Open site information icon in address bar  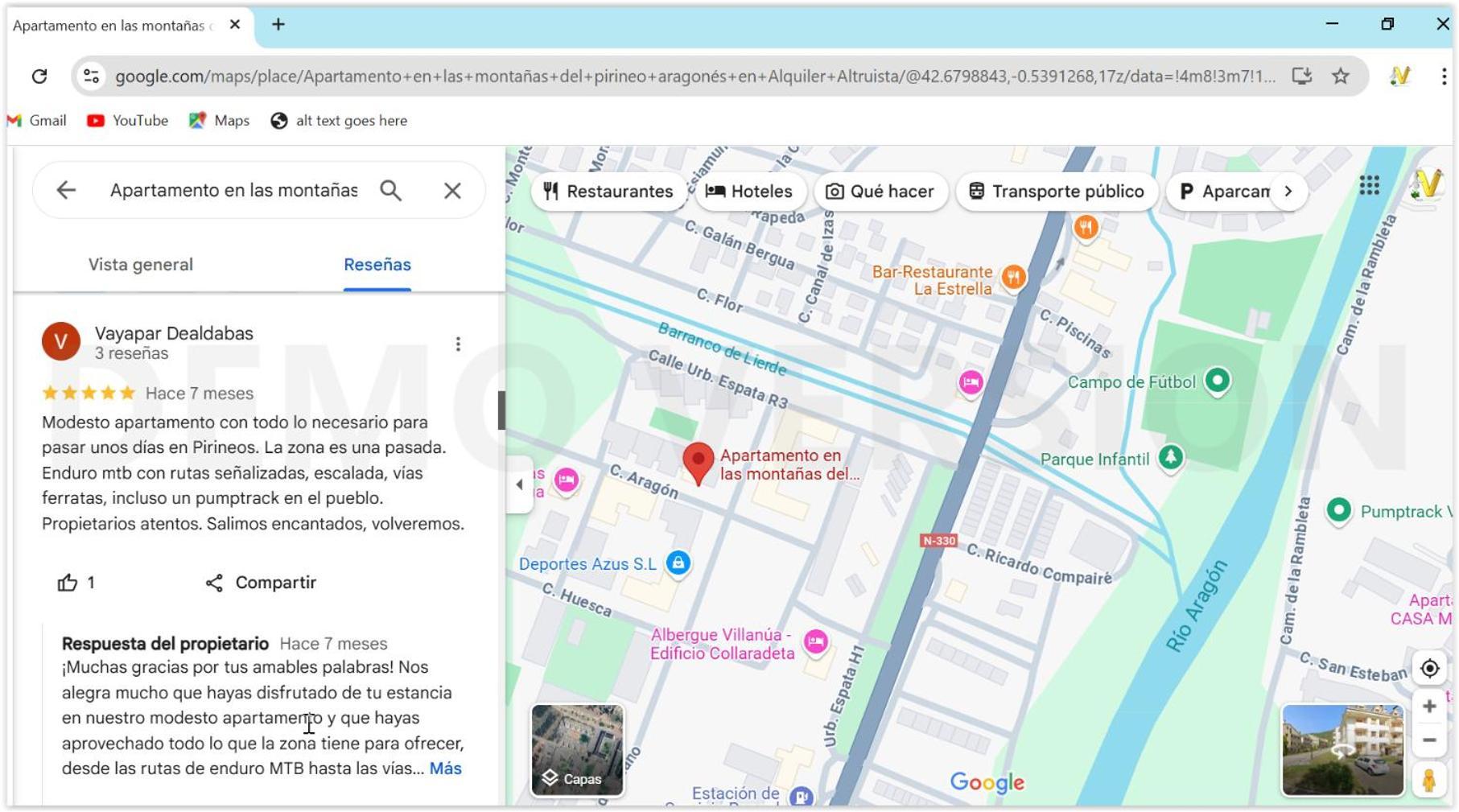point(91,76)
